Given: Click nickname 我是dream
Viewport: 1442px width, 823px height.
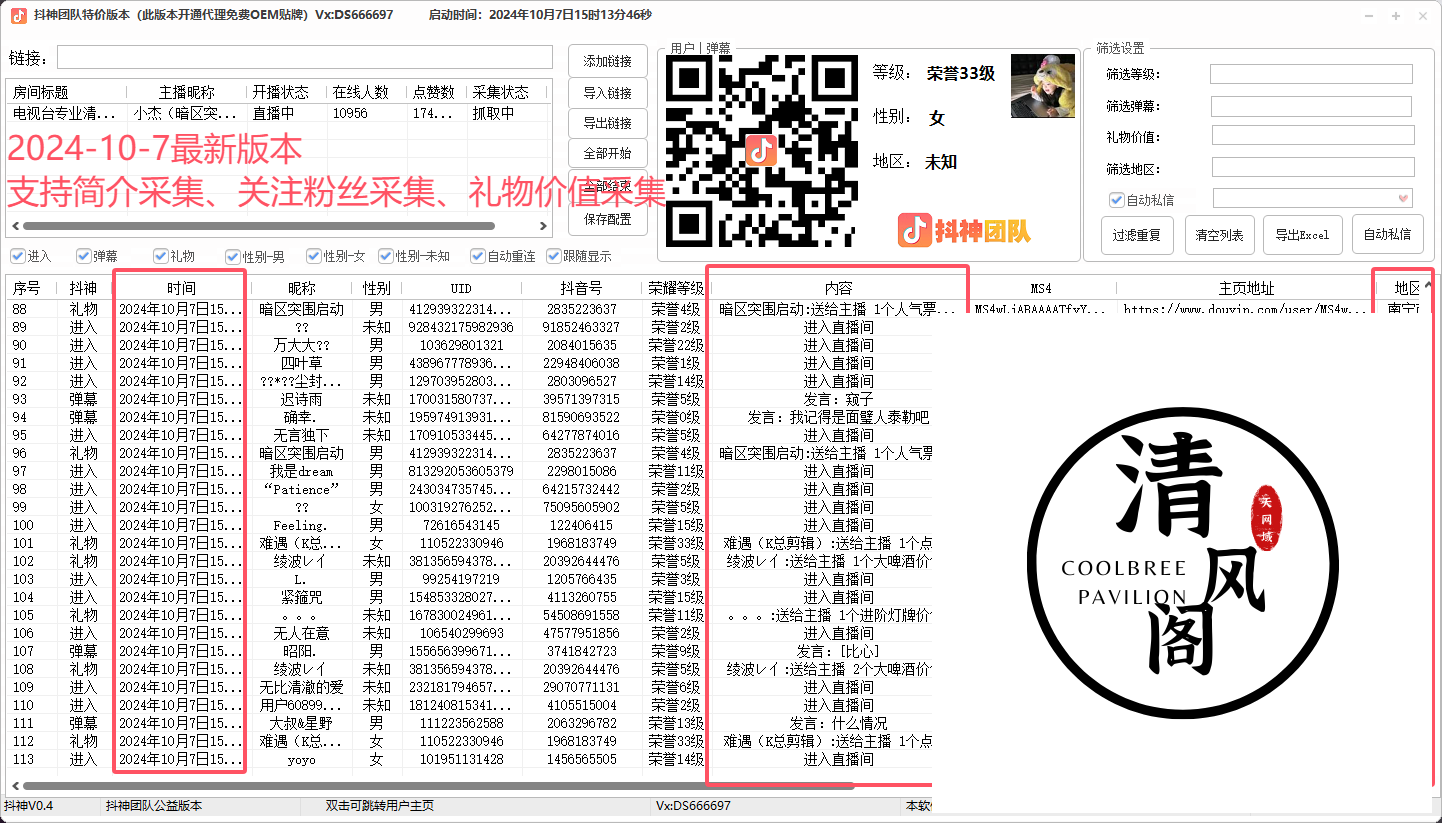Looking at the screenshot, I should coord(301,471).
